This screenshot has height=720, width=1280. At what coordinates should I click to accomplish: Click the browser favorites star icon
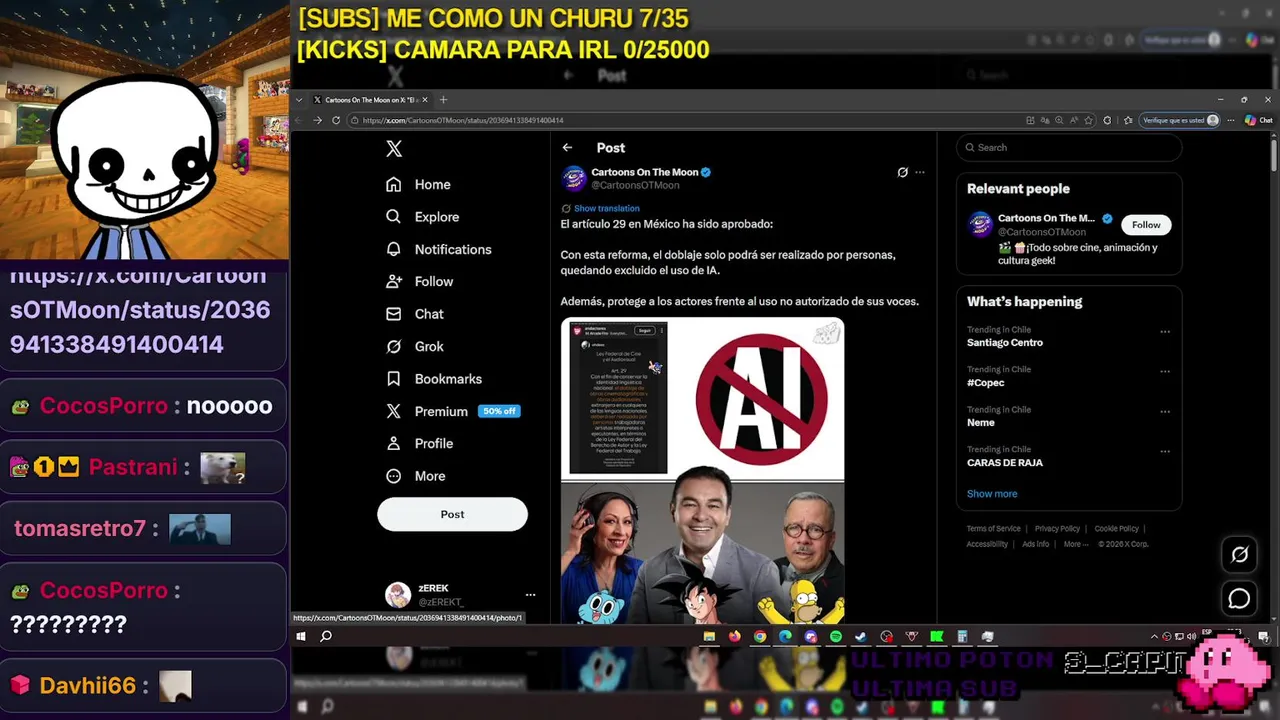(1089, 120)
